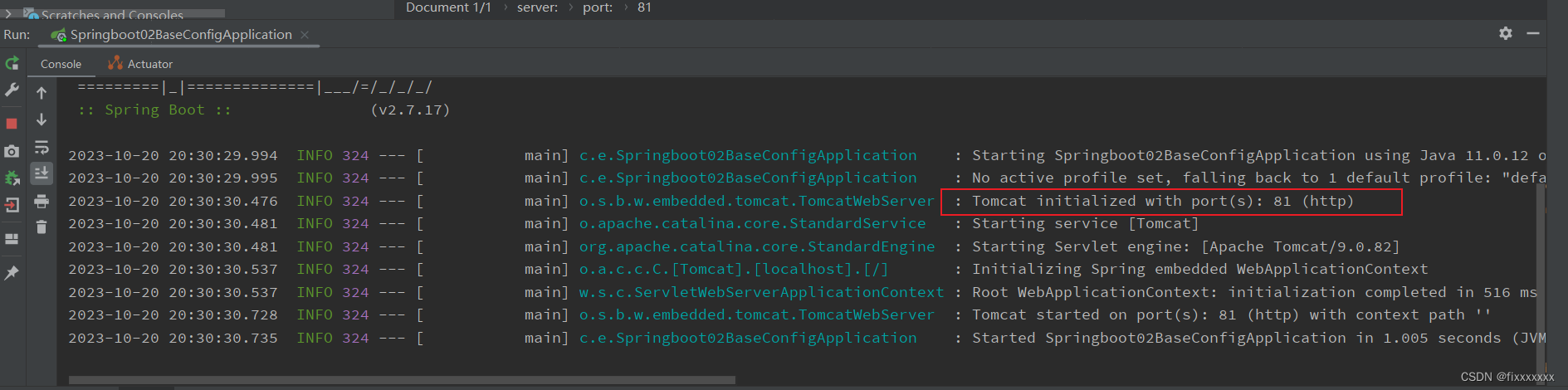Click the Spring Boot version '(v2.7.17)' text
This screenshot has height=390, width=1568.
410,110
